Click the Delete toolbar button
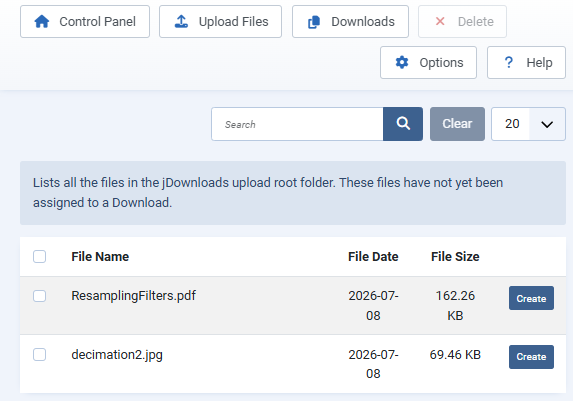 tap(462, 22)
